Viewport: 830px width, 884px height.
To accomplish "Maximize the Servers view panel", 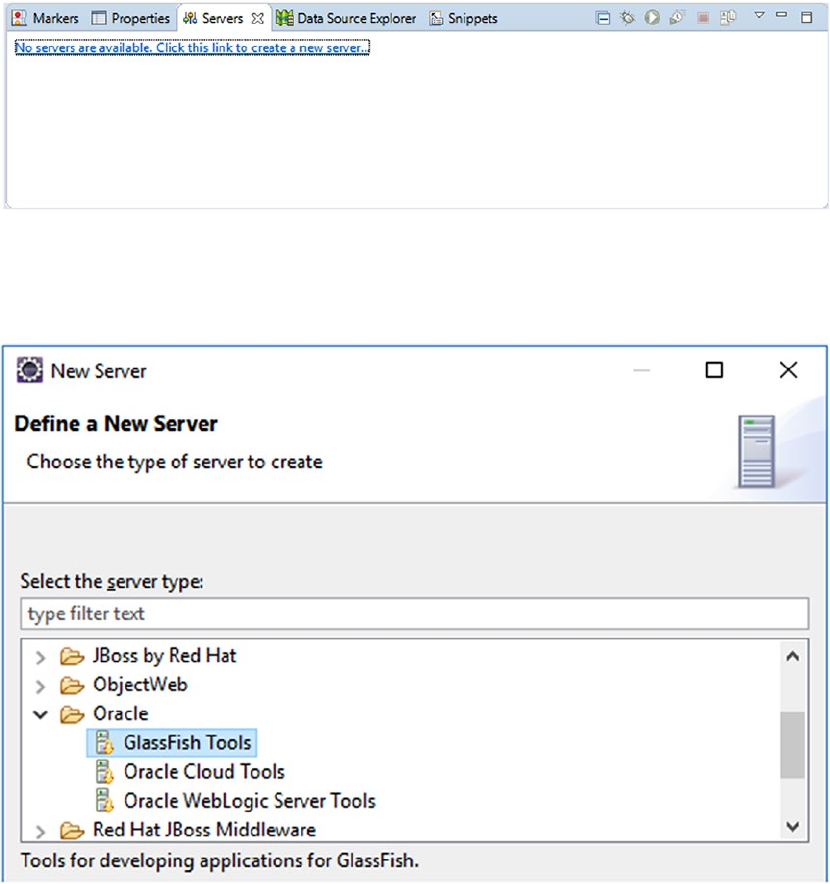I will coord(807,17).
